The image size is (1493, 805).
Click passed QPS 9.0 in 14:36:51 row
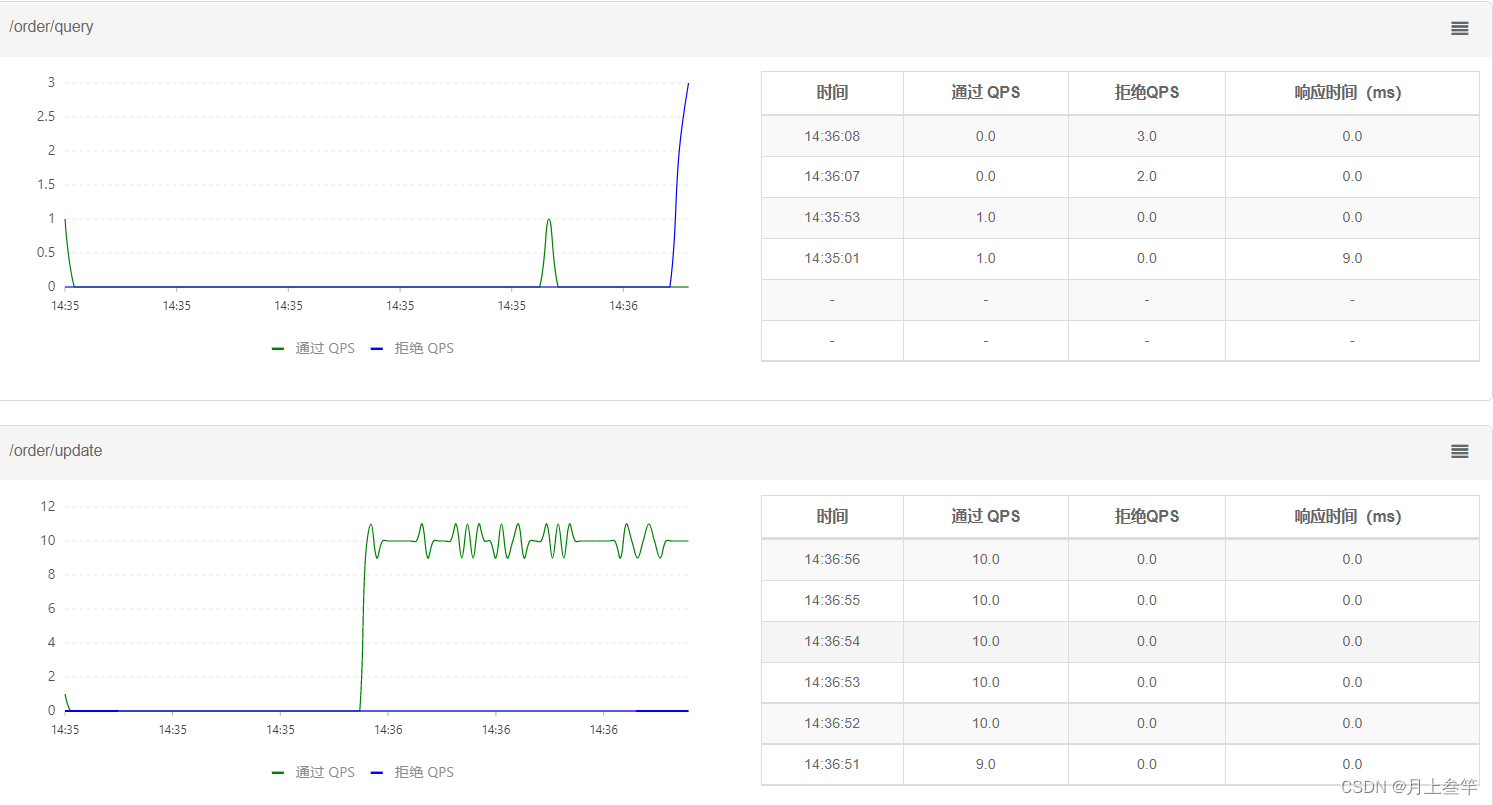986,764
